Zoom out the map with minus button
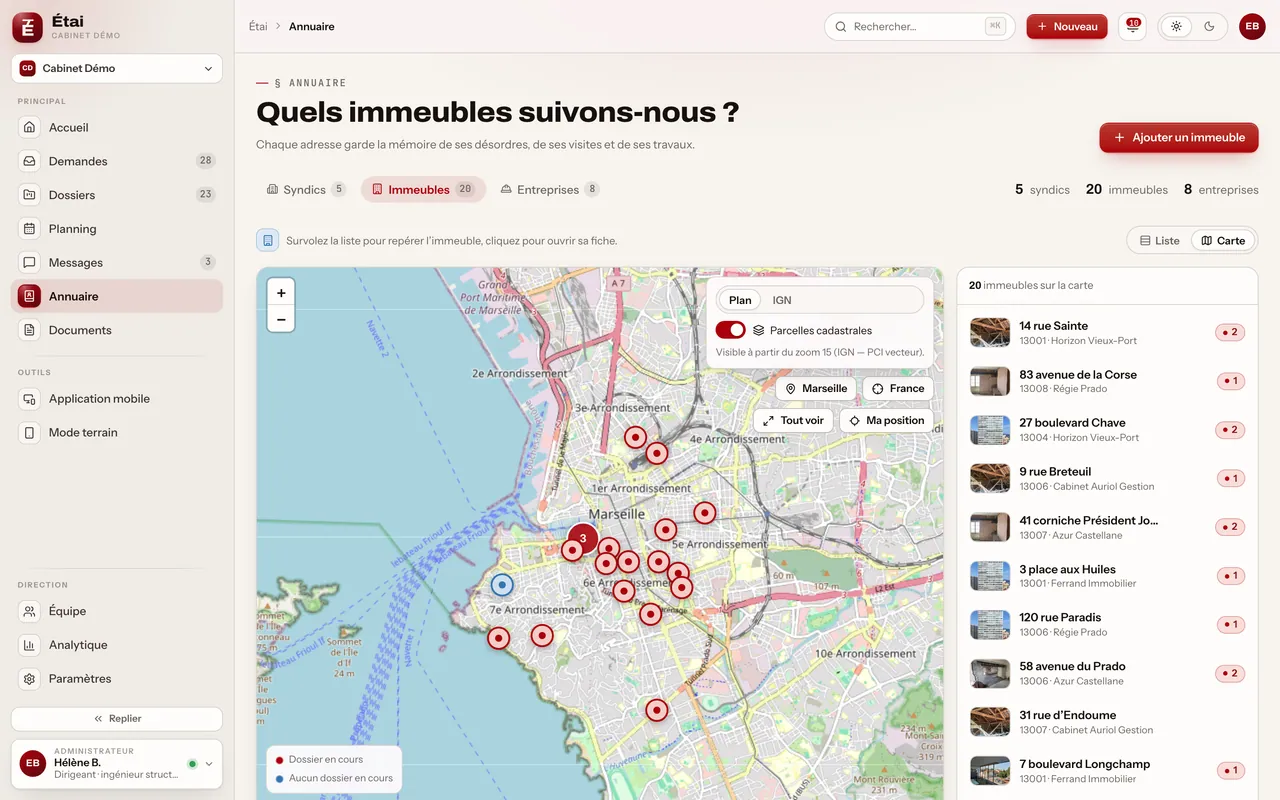 click(x=281, y=319)
